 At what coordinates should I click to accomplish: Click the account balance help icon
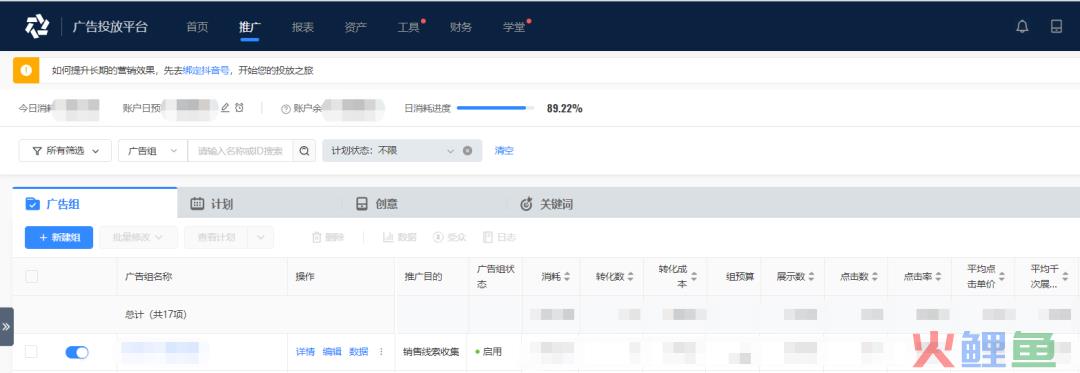[x=286, y=109]
